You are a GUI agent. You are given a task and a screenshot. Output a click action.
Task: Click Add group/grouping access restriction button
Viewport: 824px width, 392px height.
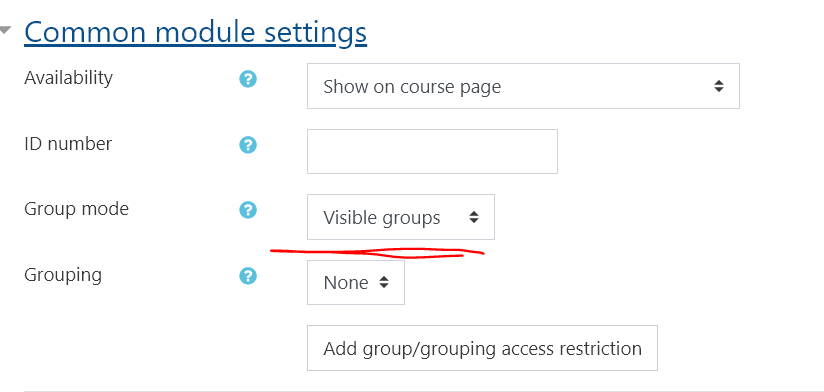[482, 348]
